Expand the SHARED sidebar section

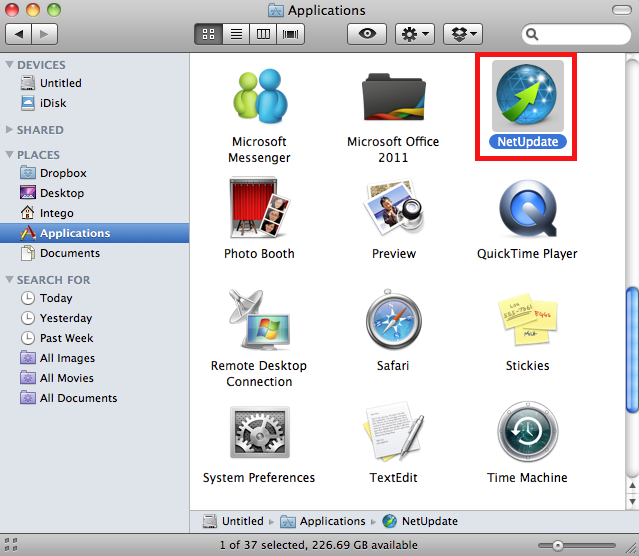click(9, 130)
